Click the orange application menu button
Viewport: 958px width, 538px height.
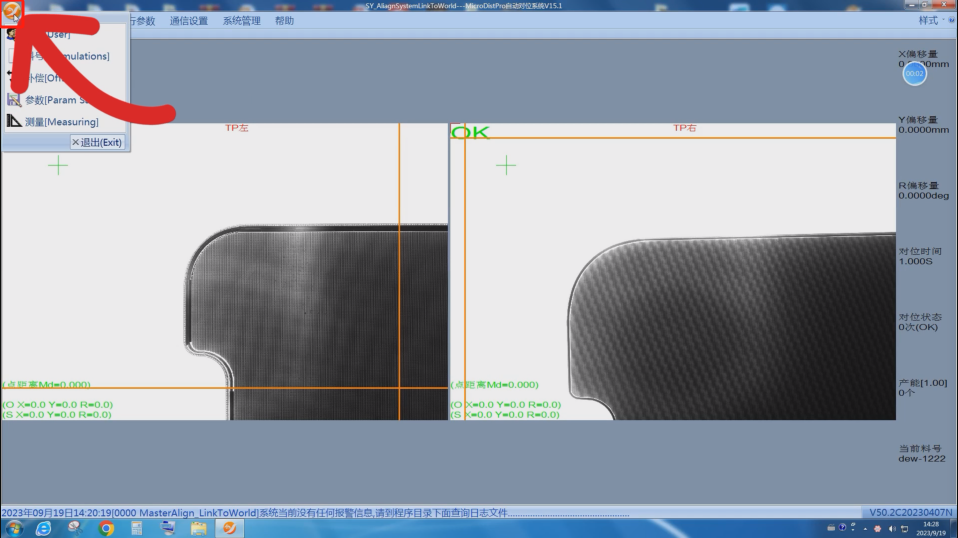click(12, 12)
